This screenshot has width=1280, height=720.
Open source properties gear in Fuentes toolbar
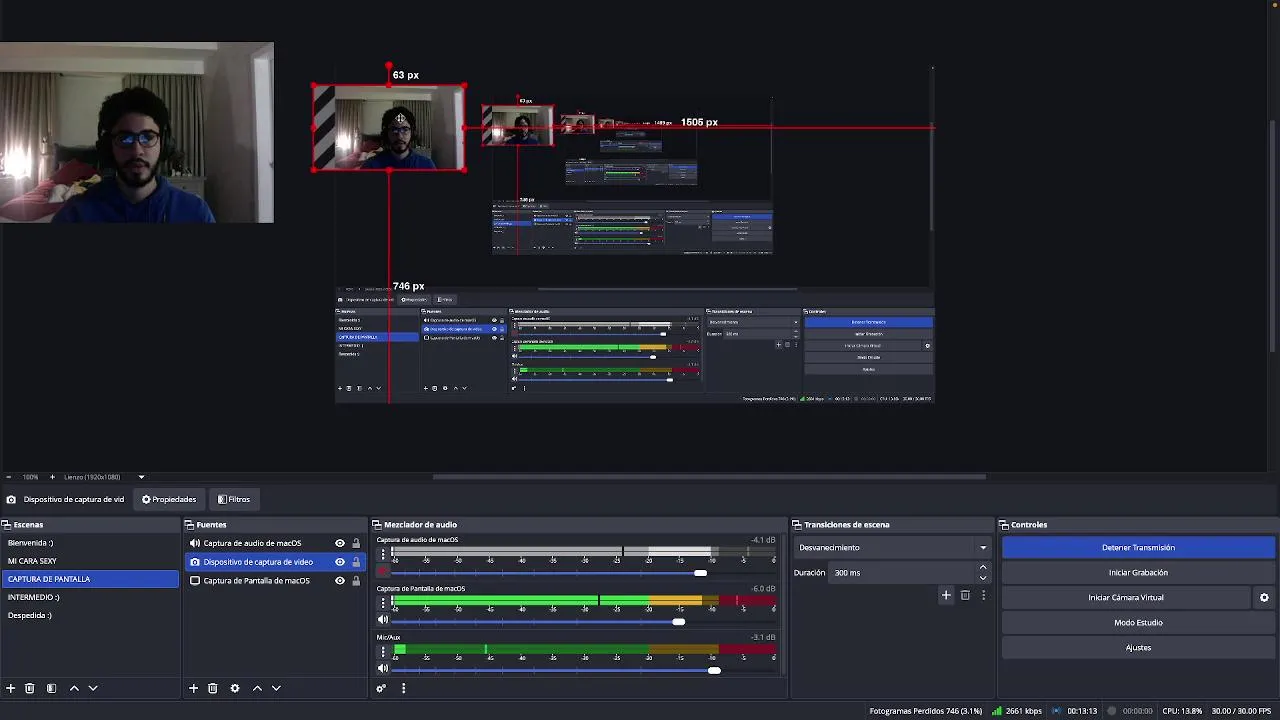pyautogui.click(x=235, y=688)
